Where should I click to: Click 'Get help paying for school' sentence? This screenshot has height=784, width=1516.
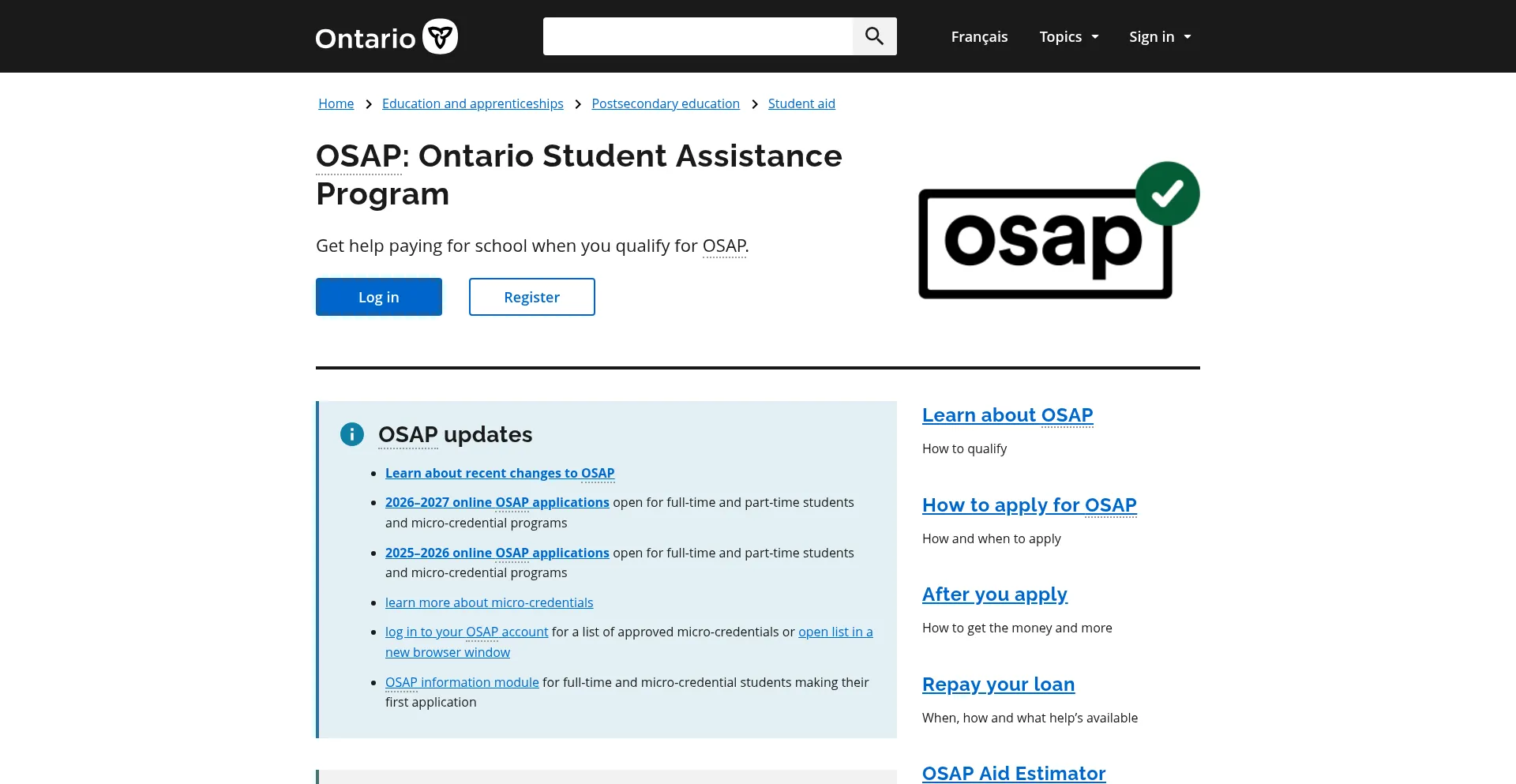532,246
